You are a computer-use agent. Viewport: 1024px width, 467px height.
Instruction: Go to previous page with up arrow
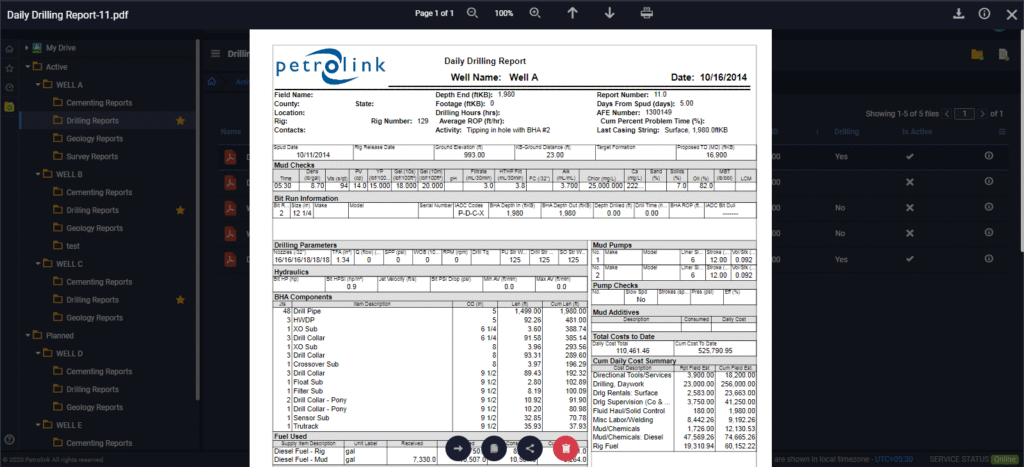pyautogui.click(x=572, y=13)
